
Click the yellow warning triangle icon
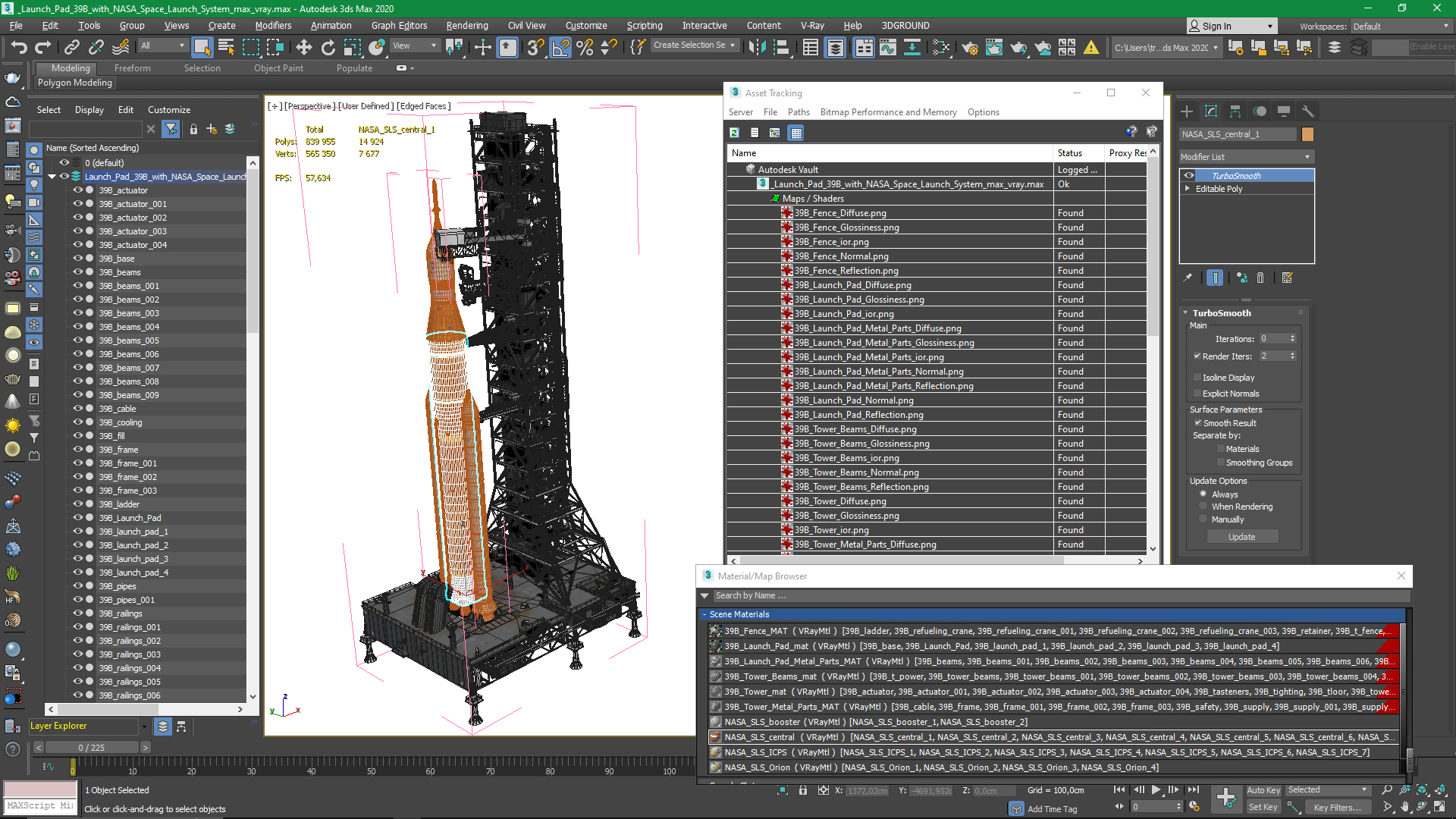point(1090,47)
